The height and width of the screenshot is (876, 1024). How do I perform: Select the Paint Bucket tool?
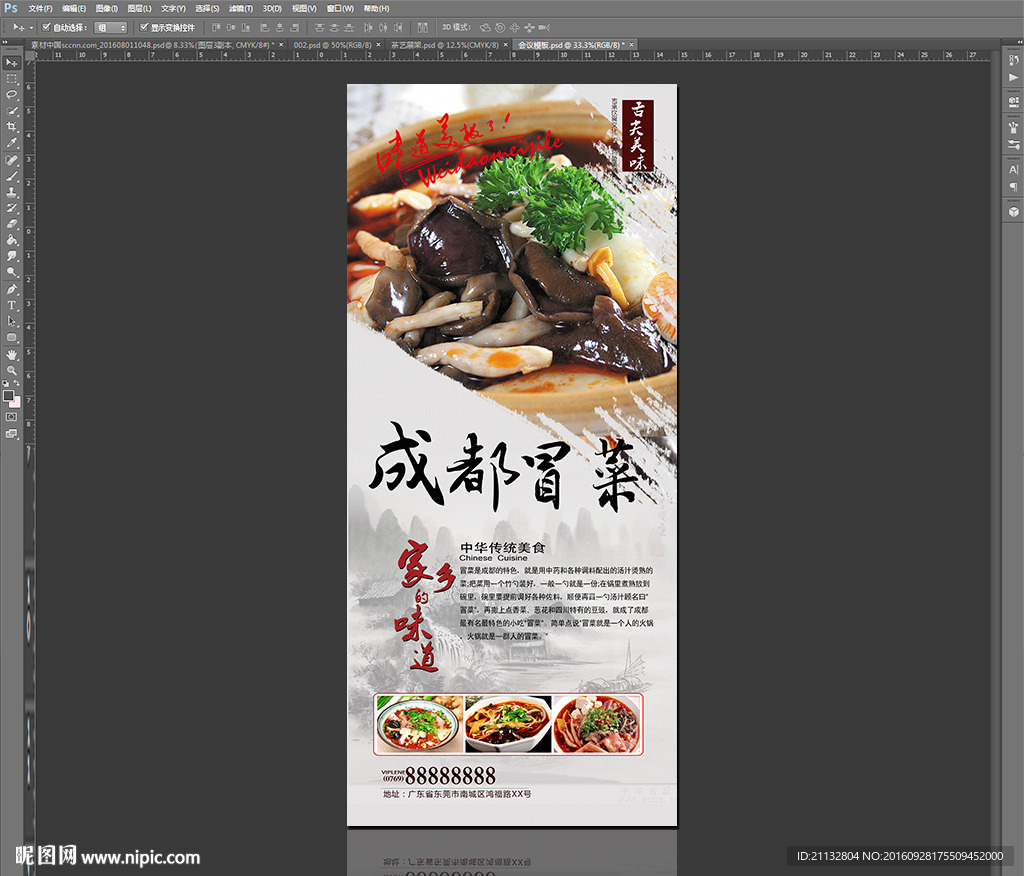click(12, 240)
